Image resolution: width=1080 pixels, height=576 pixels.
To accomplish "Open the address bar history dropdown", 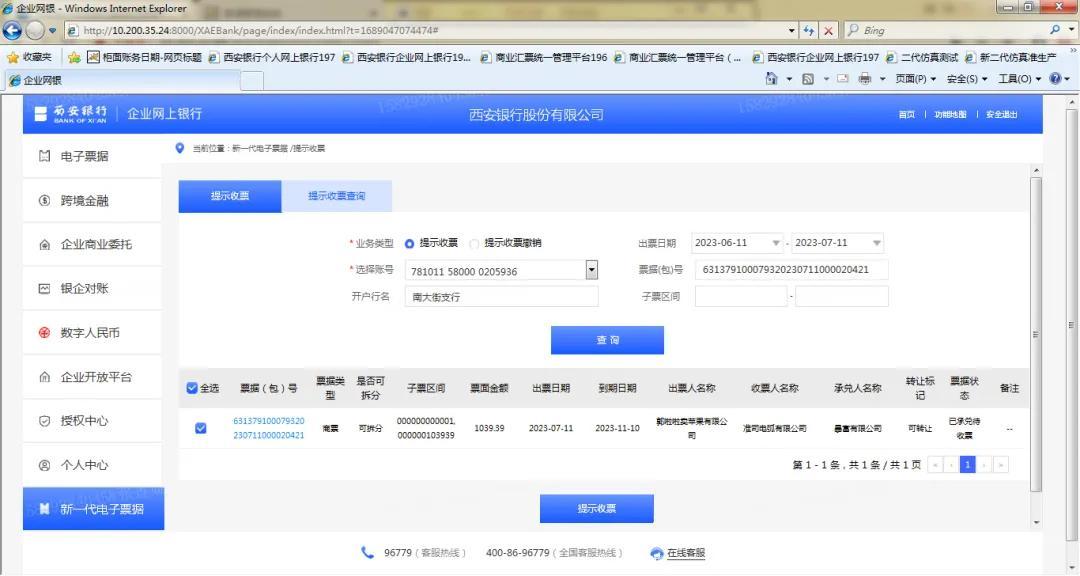I will (791, 30).
